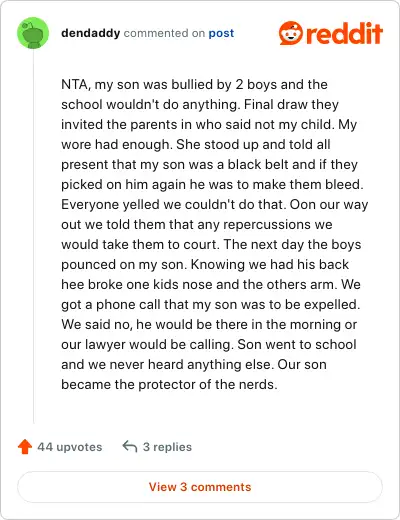Click the "44 upvotes" count
Screen dimensions: 400x520
click(70, 447)
